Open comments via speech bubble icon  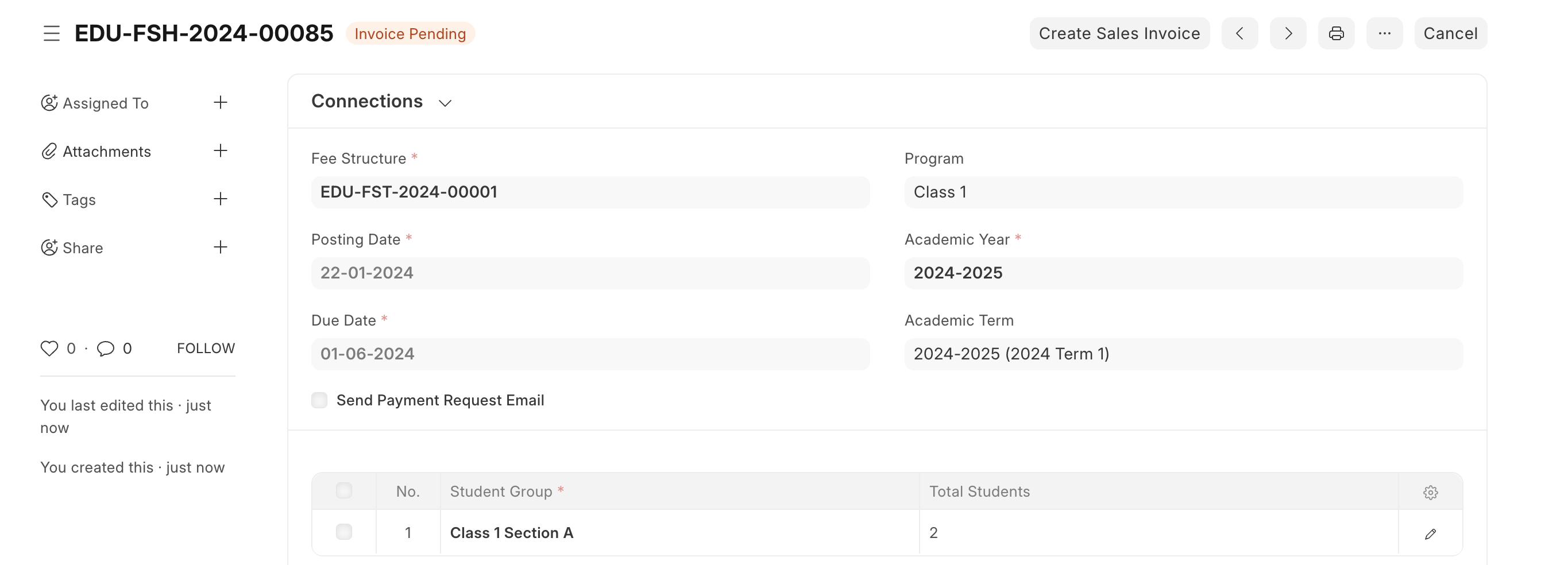(x=105, y=349)
